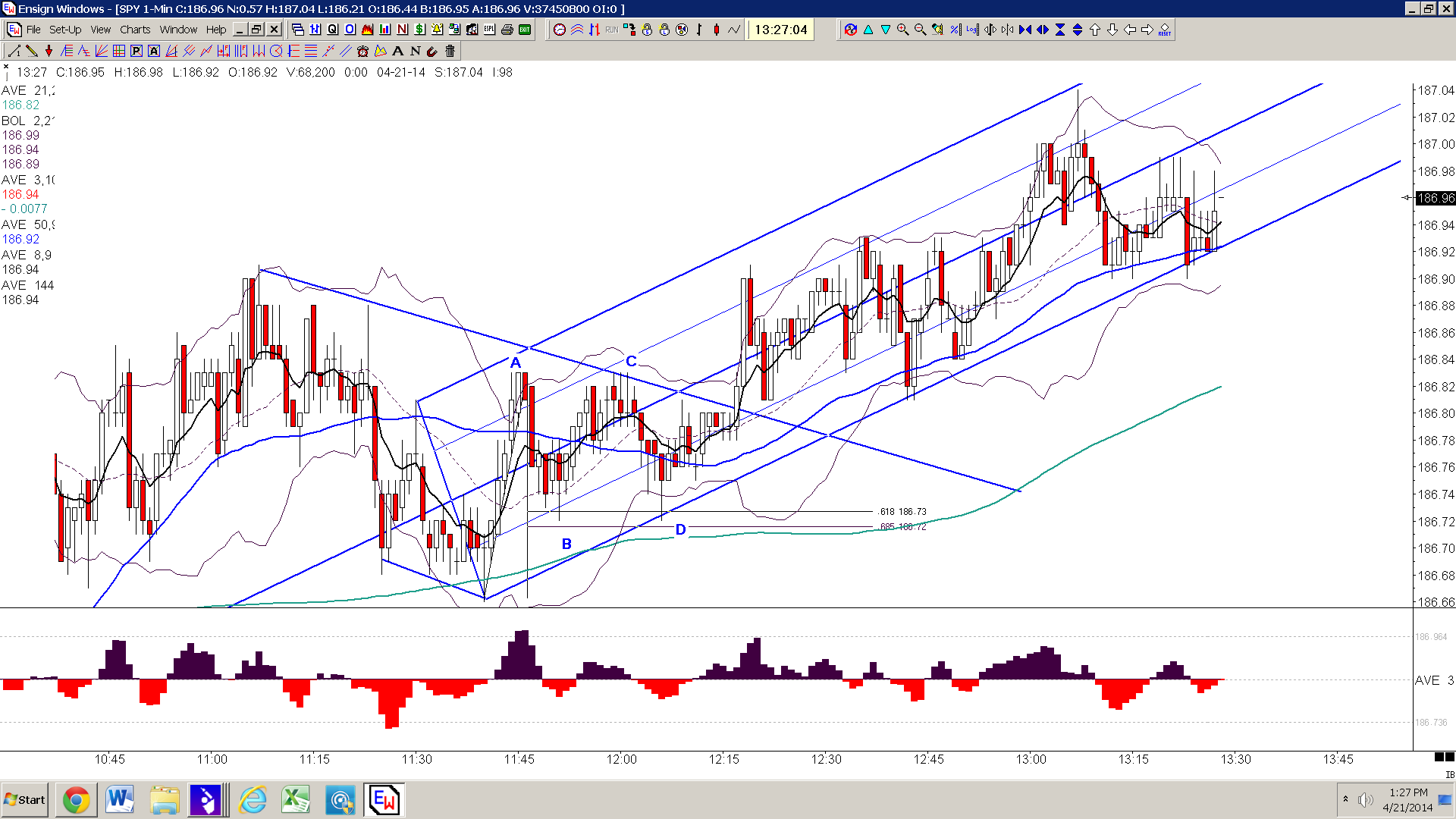Open the alarm clock alert tool
Image resolution: width=1456 pixels, height=819 pixels.
point(362,51)
